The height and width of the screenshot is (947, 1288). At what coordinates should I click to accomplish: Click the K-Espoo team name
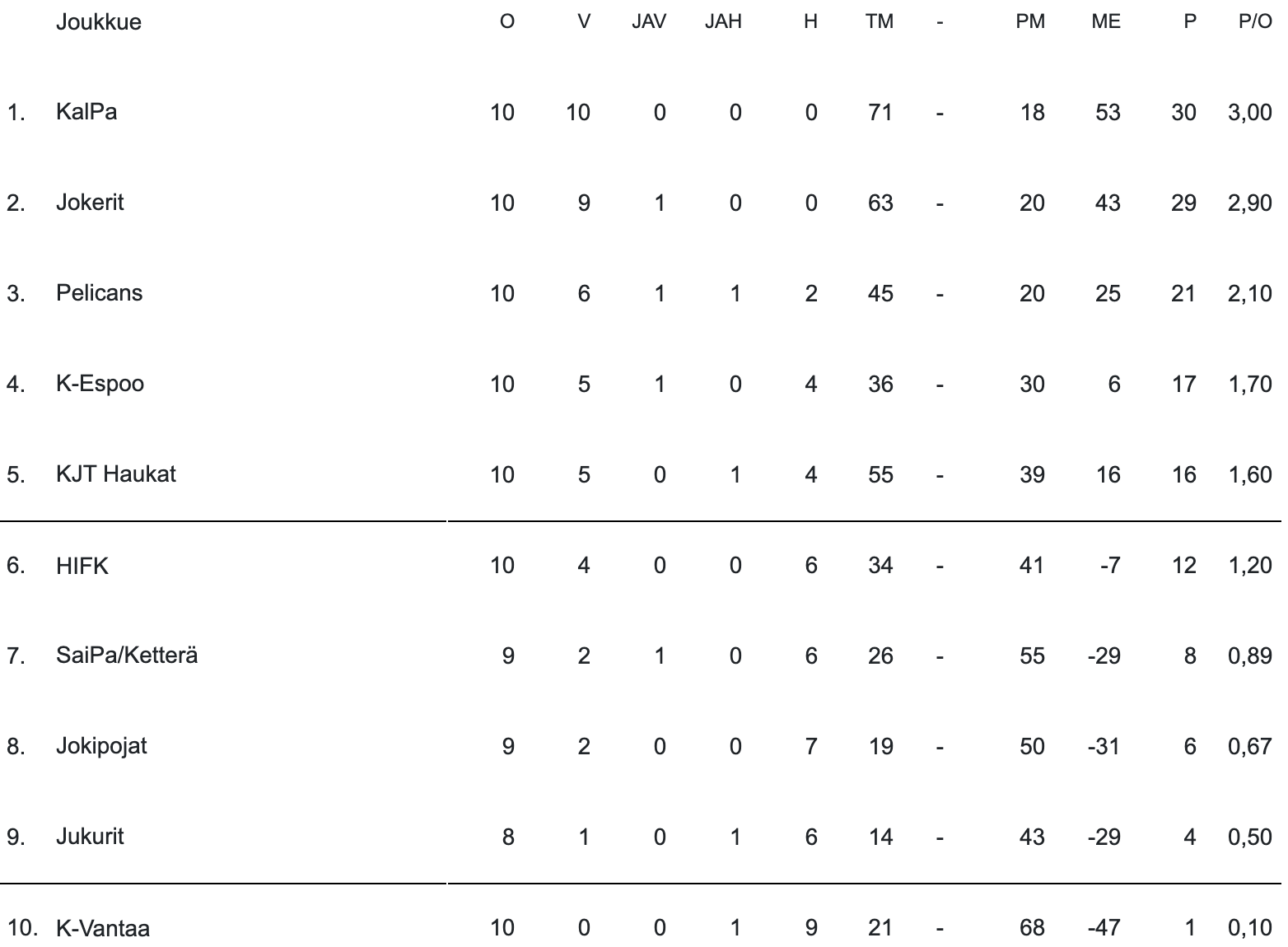[100, 383]
